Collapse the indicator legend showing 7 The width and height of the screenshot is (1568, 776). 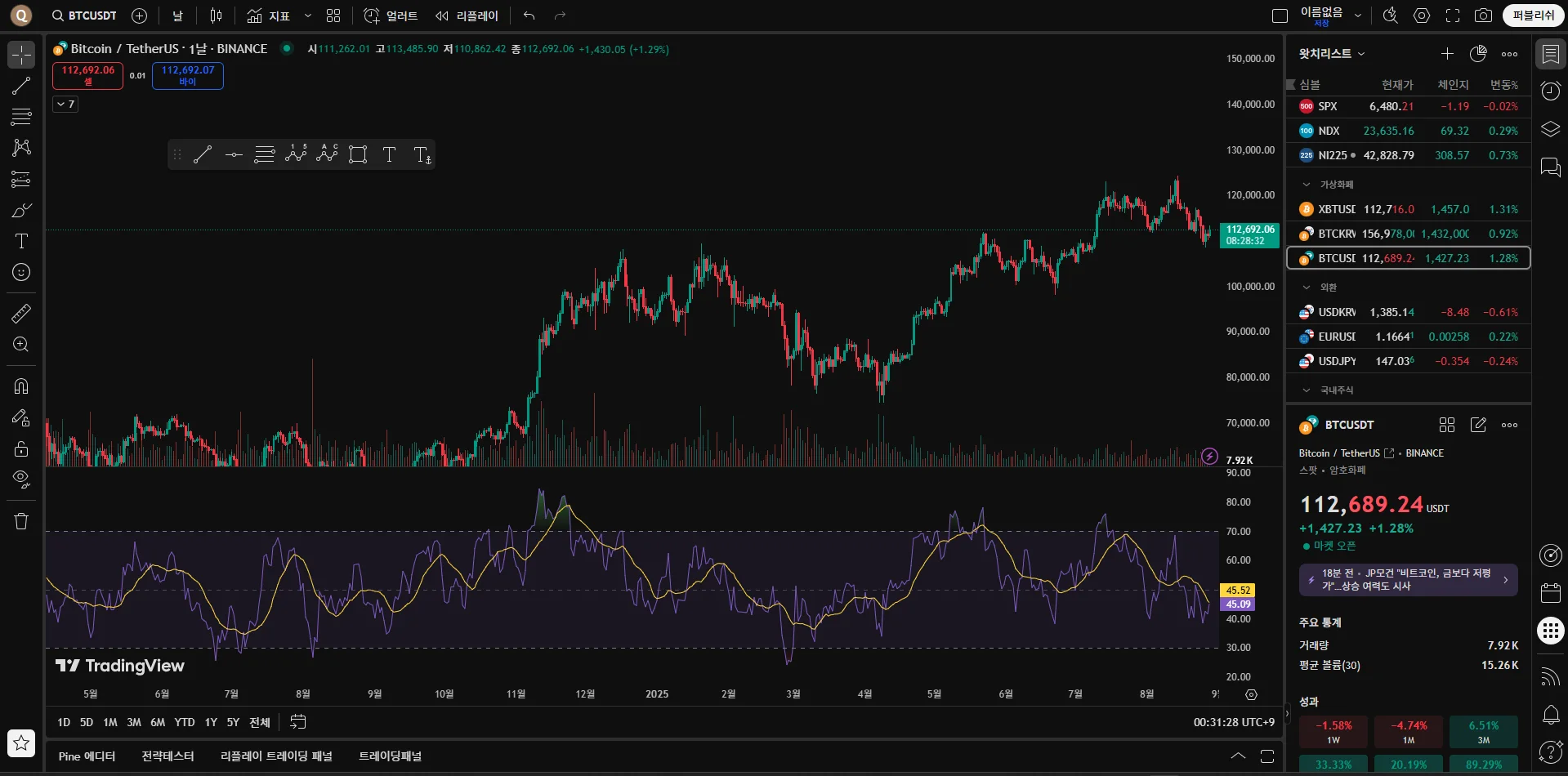point(65,104)
